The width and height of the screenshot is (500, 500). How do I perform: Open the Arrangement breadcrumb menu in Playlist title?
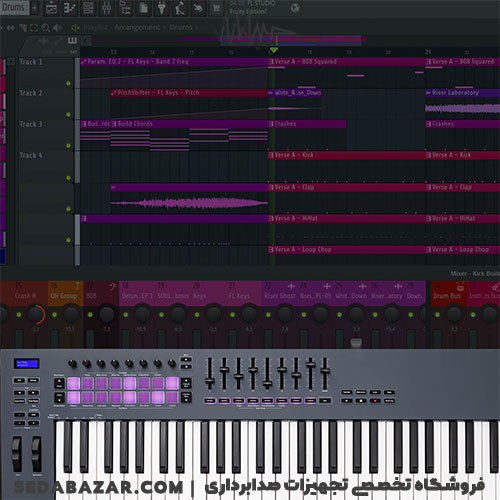click(x=137, y=27)
